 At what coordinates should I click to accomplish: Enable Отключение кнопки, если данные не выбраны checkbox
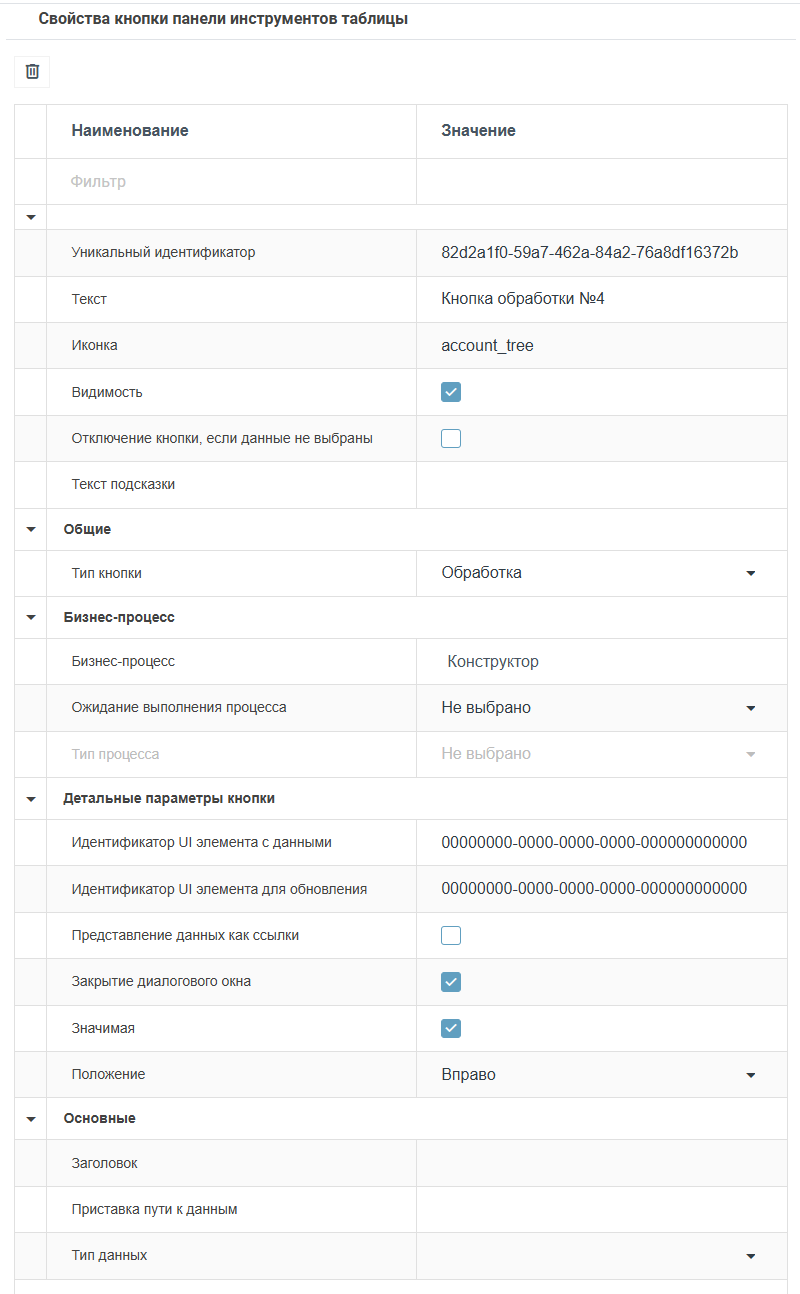point(451,438)
